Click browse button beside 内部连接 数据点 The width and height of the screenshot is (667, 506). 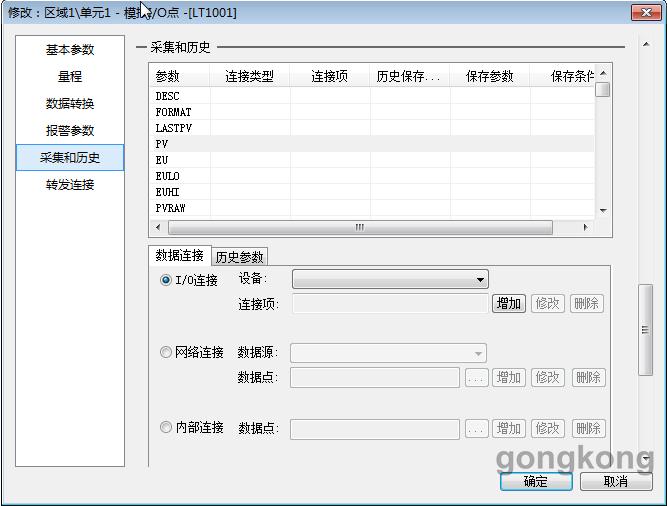[476, 429]
